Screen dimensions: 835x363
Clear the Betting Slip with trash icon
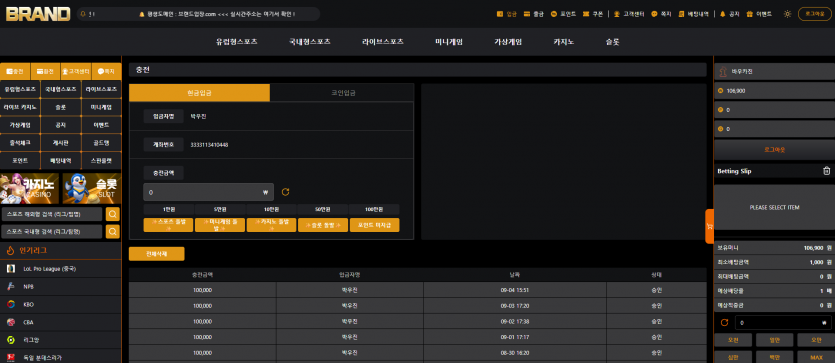click(826, 171)
